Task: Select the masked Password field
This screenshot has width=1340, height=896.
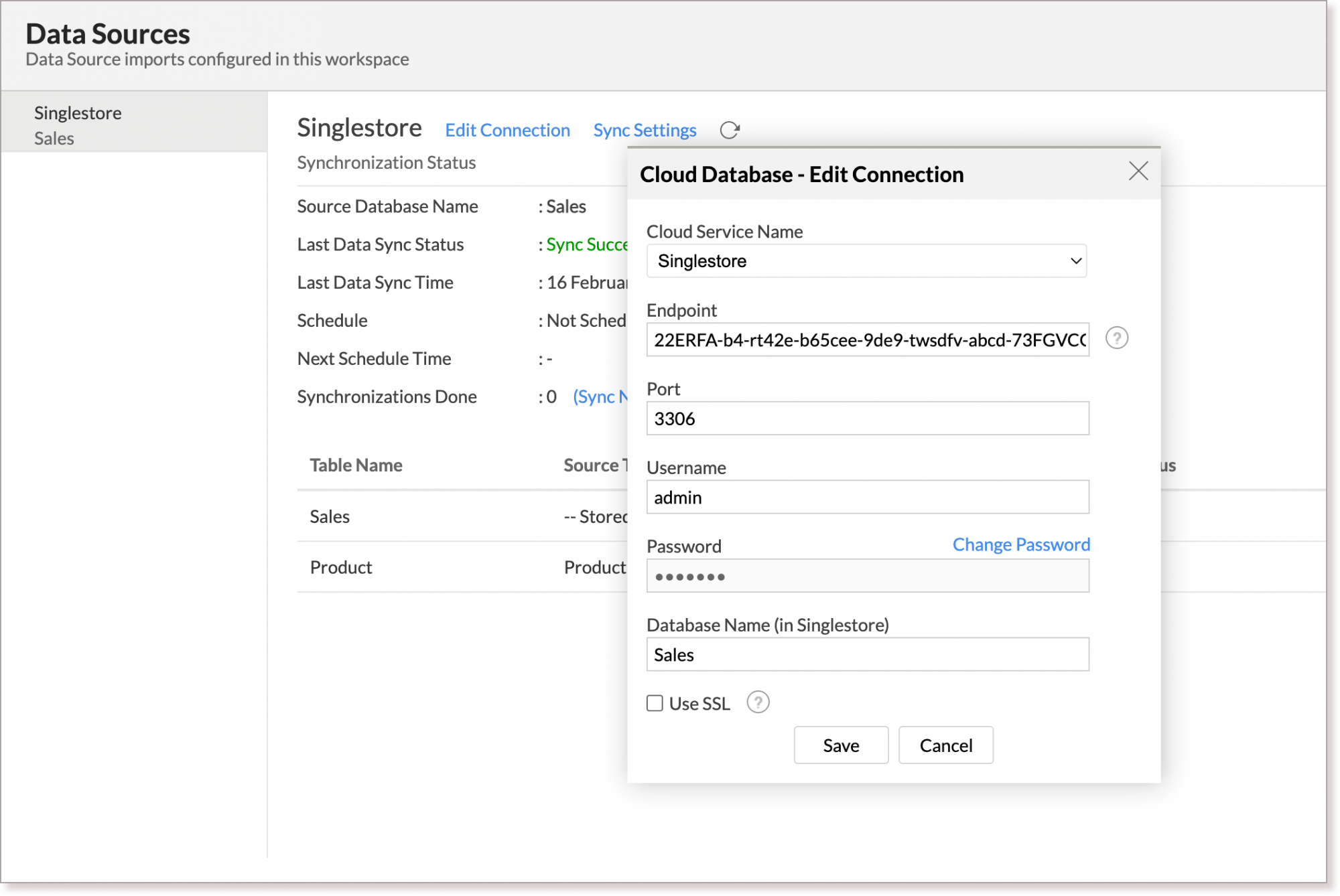Action: coord(868,576)
